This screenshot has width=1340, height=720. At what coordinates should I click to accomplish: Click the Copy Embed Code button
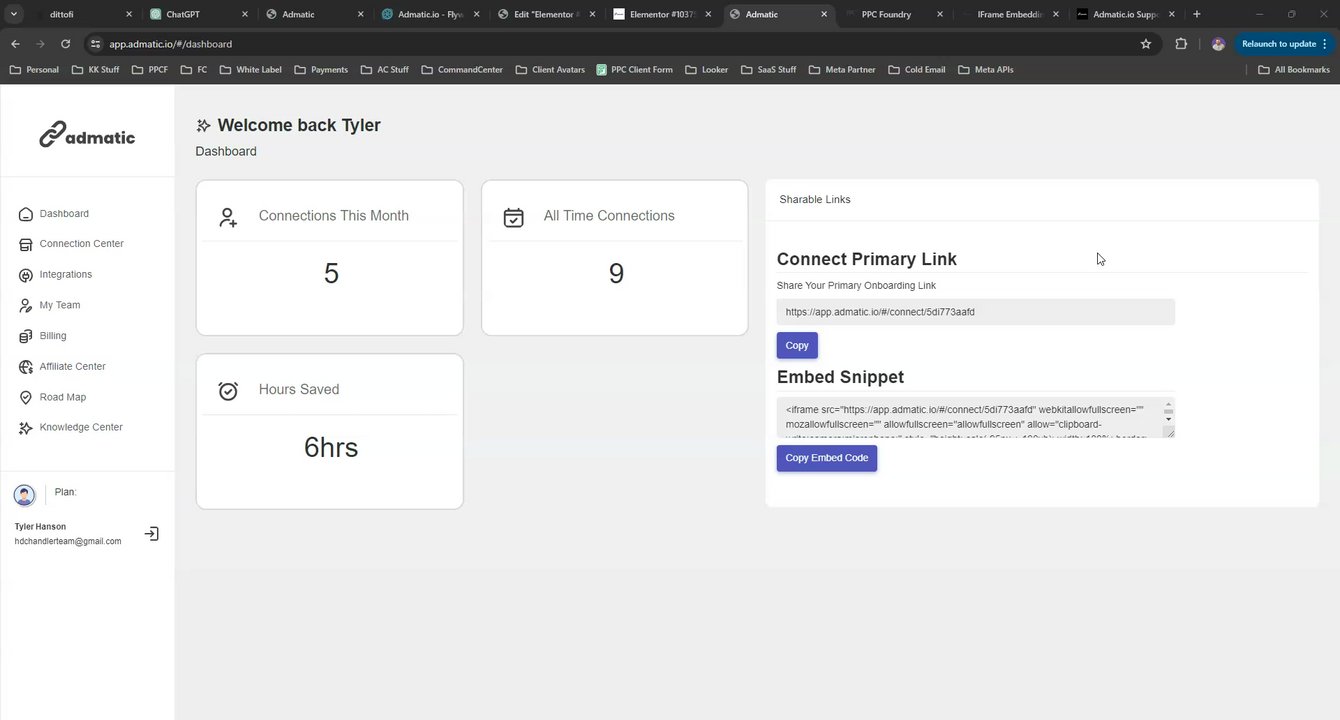tap(826, 458)
